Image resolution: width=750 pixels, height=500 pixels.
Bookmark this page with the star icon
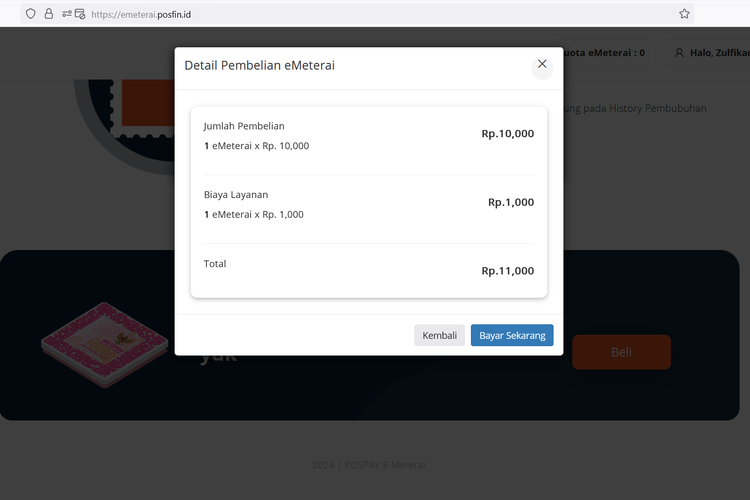click(x=684, y=14)
